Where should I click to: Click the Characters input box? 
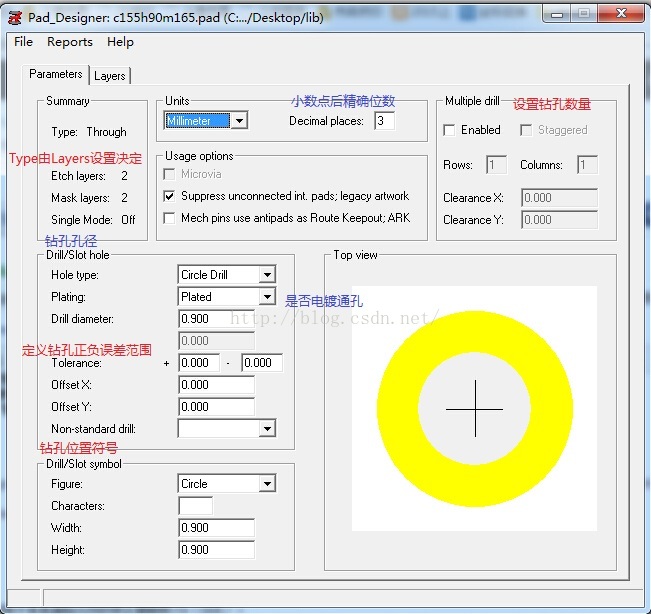195,506
